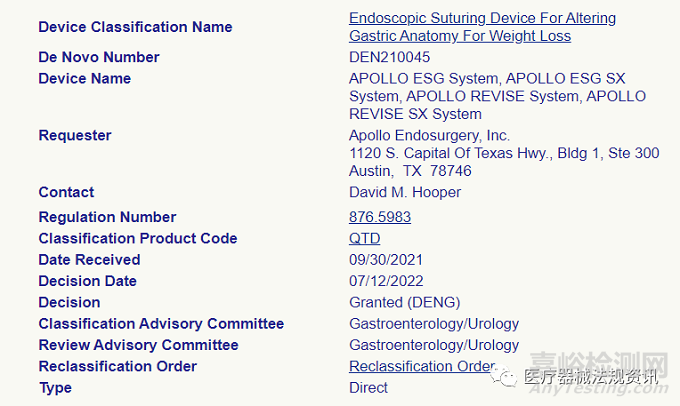The height and width of the screenshot is (406, 680).
Task: Click the Reclassification Order row label
Action: point(118,366)
